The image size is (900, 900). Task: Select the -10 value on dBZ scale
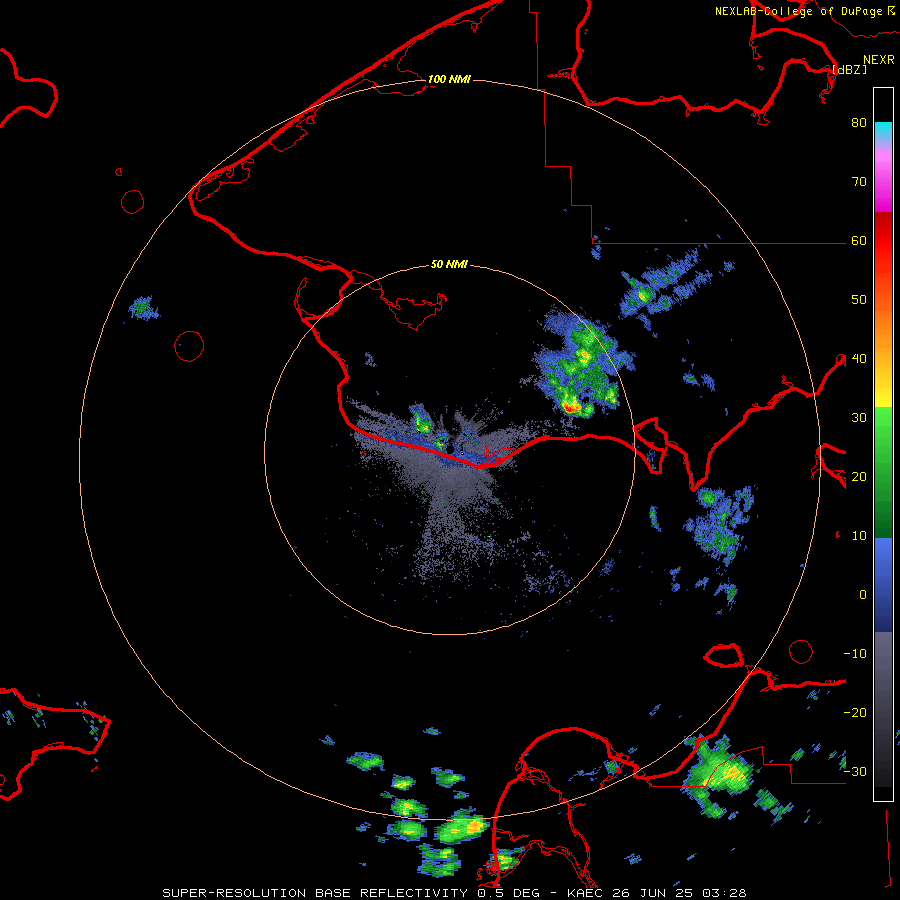[x=855, y=654]
